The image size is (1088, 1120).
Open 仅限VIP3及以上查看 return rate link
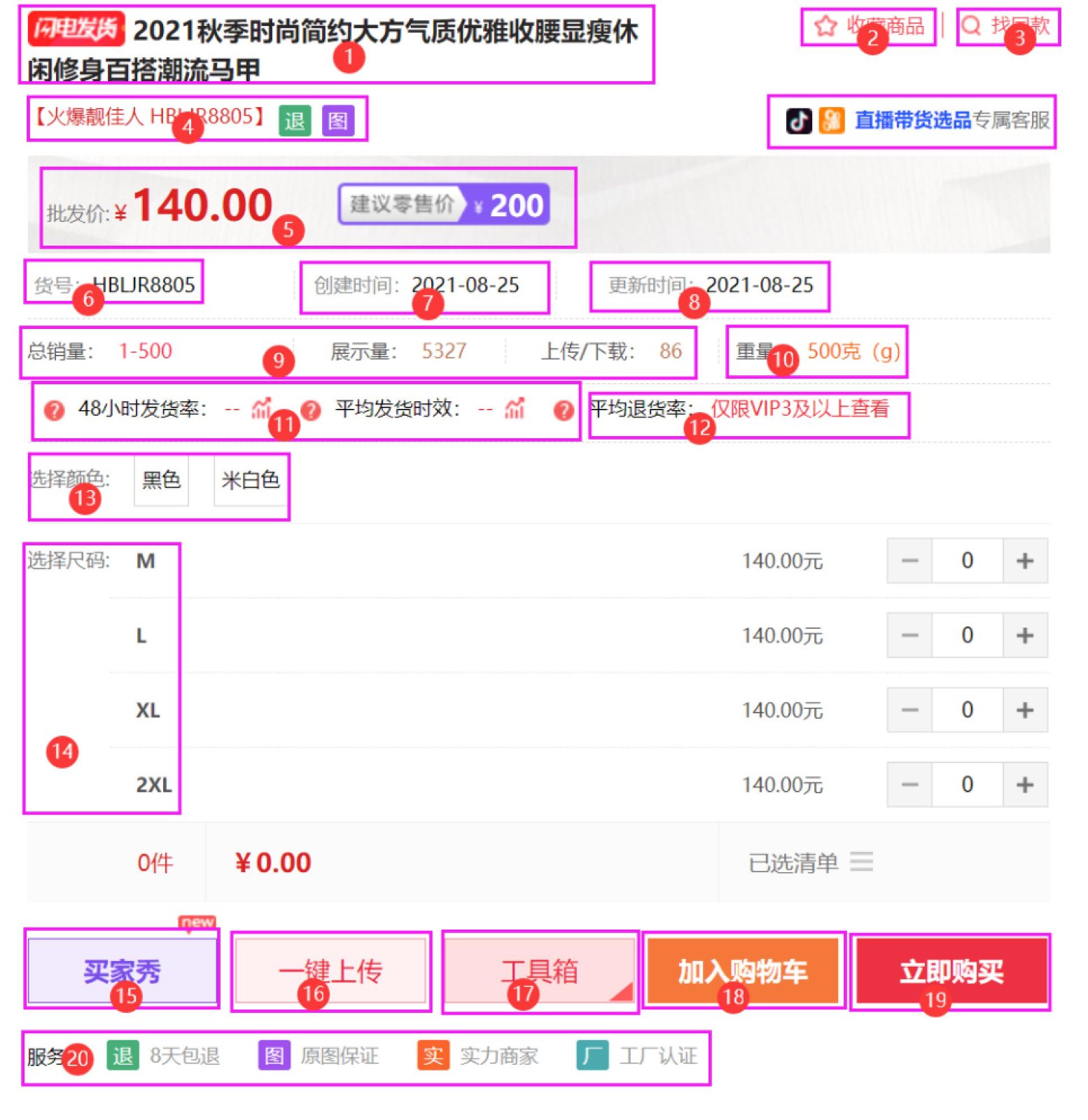800,408
